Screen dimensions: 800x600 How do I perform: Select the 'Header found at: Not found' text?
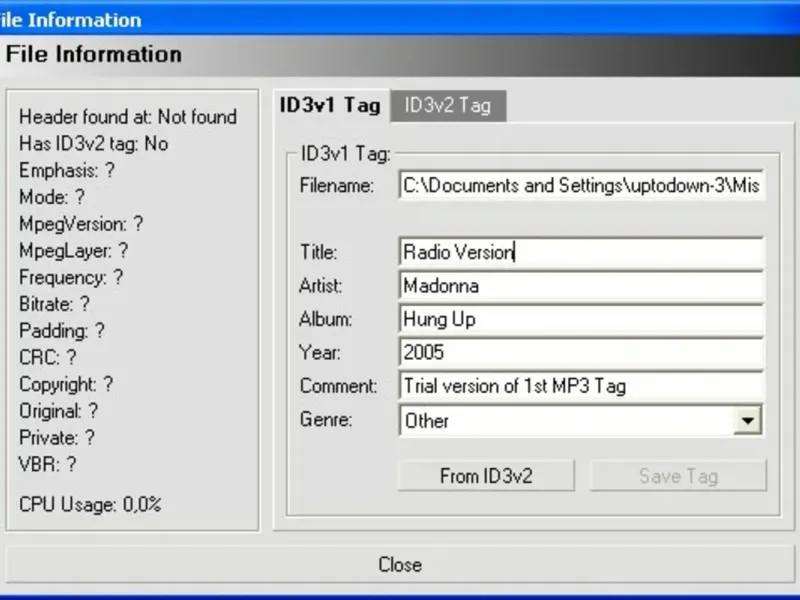pyautogui.click(x=128, y=117)
